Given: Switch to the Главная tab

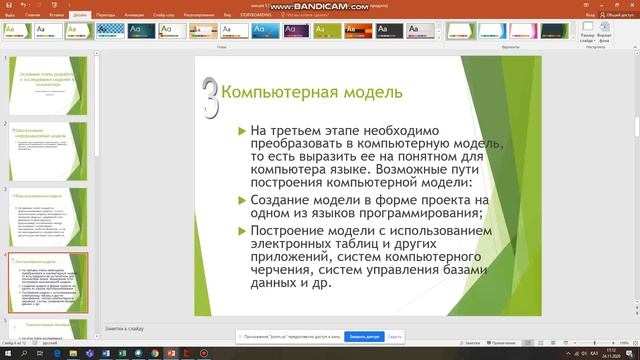Looking at the screenshot, I should [33, 15].
